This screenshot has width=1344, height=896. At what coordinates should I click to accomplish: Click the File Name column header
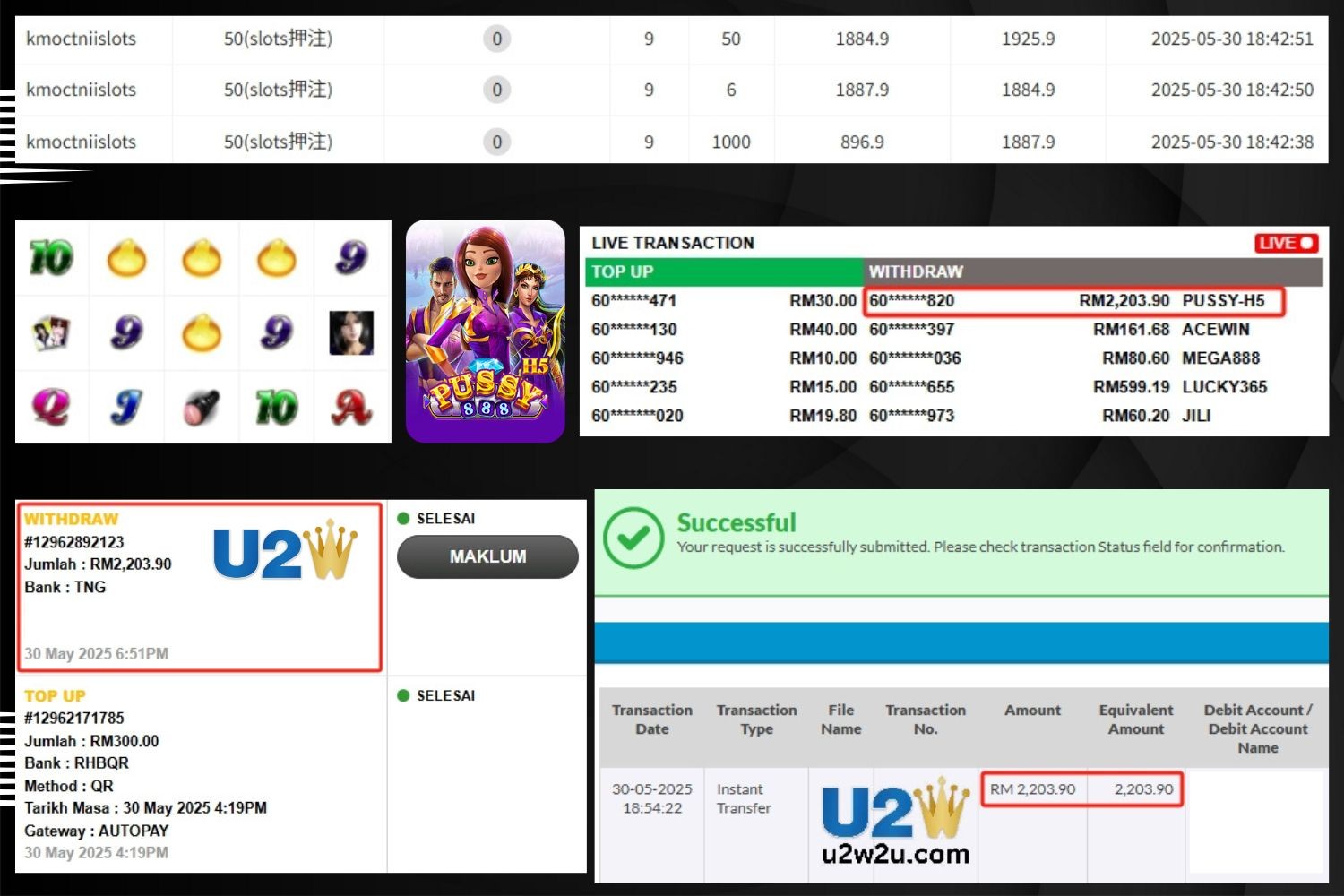[840, 719]
